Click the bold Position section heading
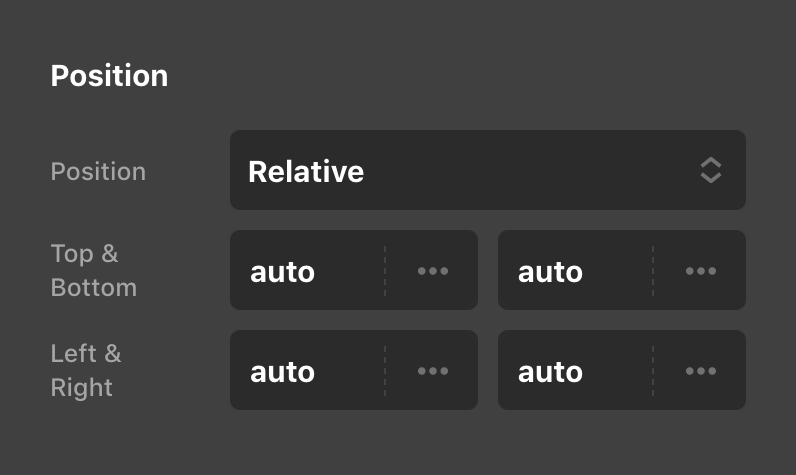 [x=109, y=76]
